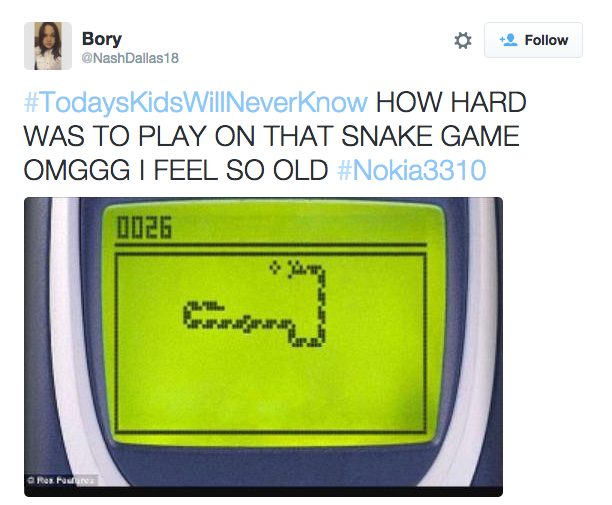612x505 pixels.
Task: Open the @NashDallas18 handle link
Action: pyautogui.click(x=130, y=58)
